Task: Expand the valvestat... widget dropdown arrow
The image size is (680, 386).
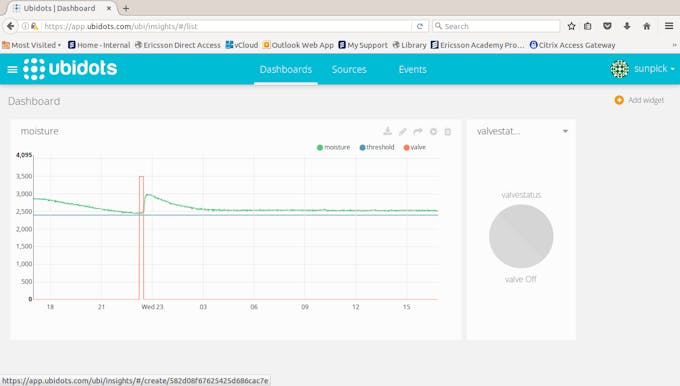Action: (x=565, y=131)
